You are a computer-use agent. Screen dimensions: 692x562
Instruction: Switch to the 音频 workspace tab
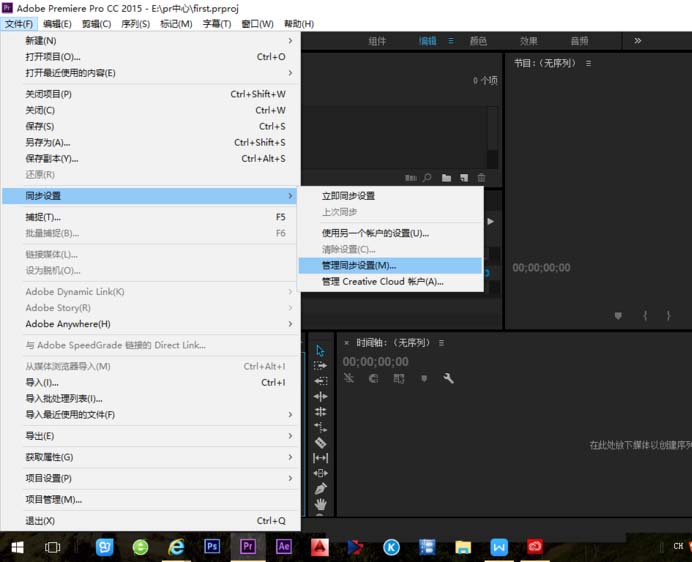(x=579, y=41)
